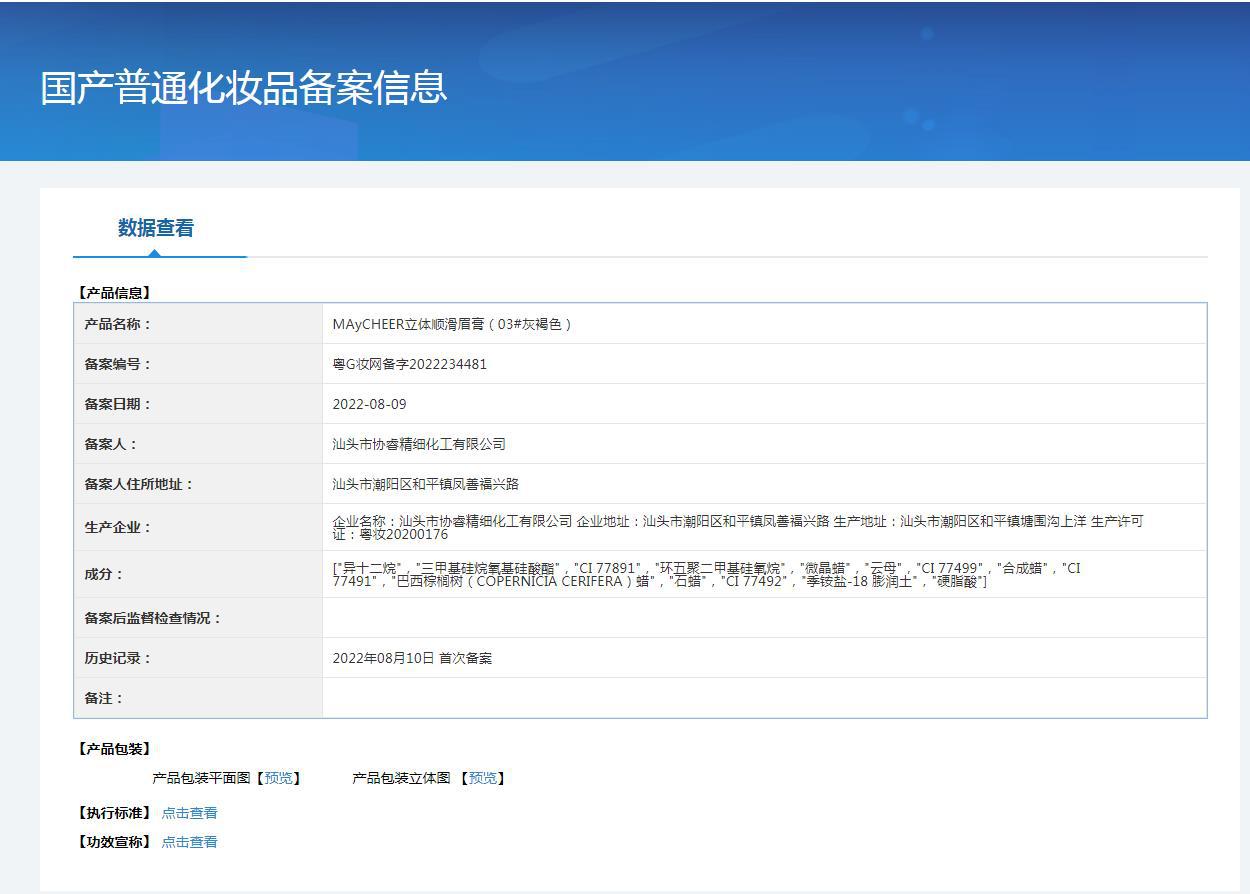Click the 备案人： row label
Viewport: 1250px width, 894px height.
point(111,444)
